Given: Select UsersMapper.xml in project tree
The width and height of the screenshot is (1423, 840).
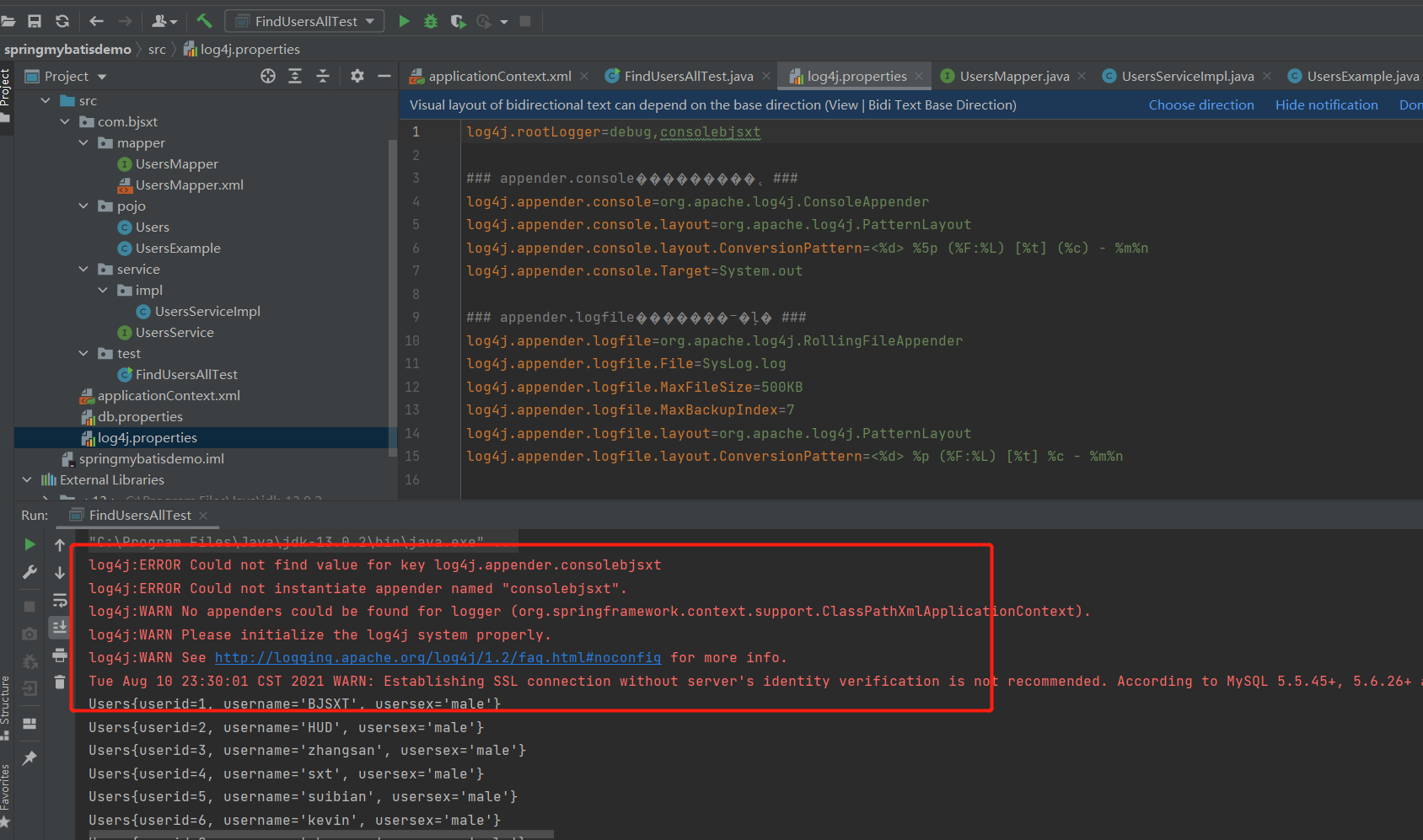Looking at the screenshot, I should tap(190, 185).
